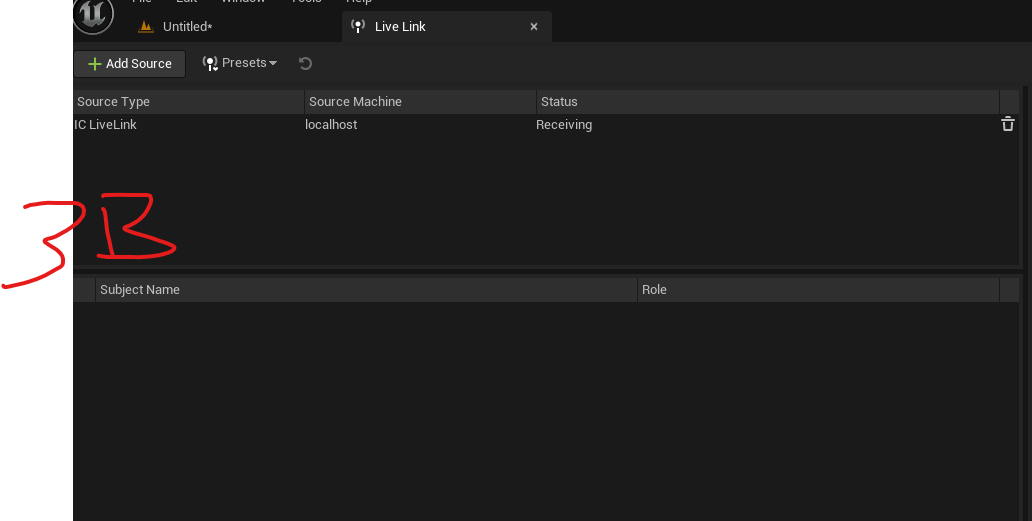Click the revert arrow icon next to Presets

pos(305,63)
